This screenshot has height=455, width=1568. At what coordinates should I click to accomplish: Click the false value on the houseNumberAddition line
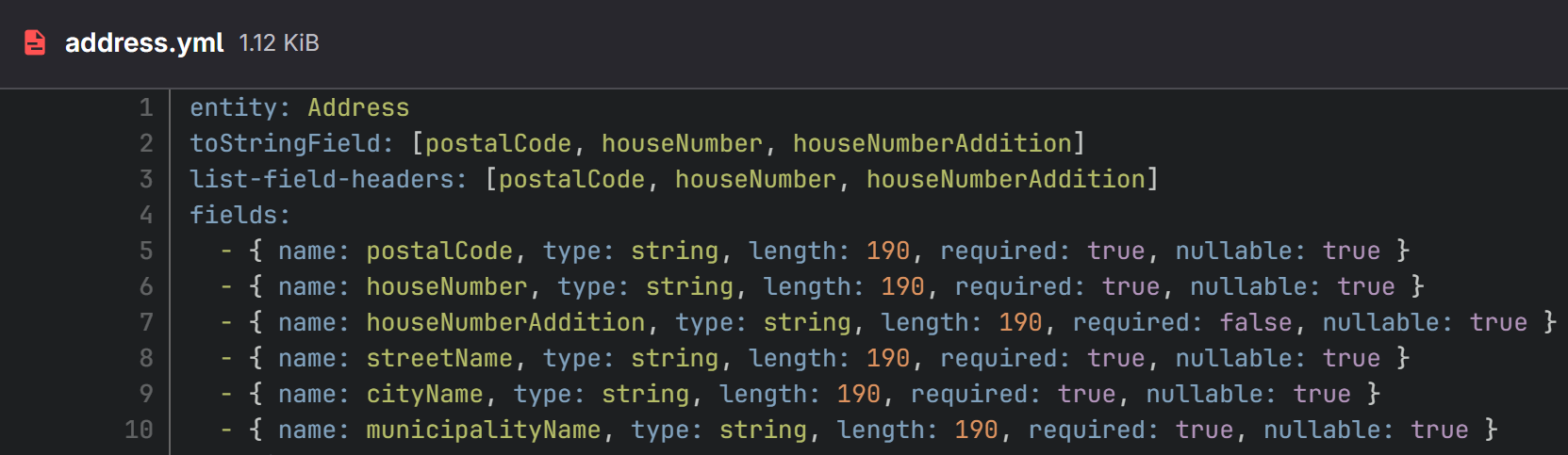[1256, 322]
